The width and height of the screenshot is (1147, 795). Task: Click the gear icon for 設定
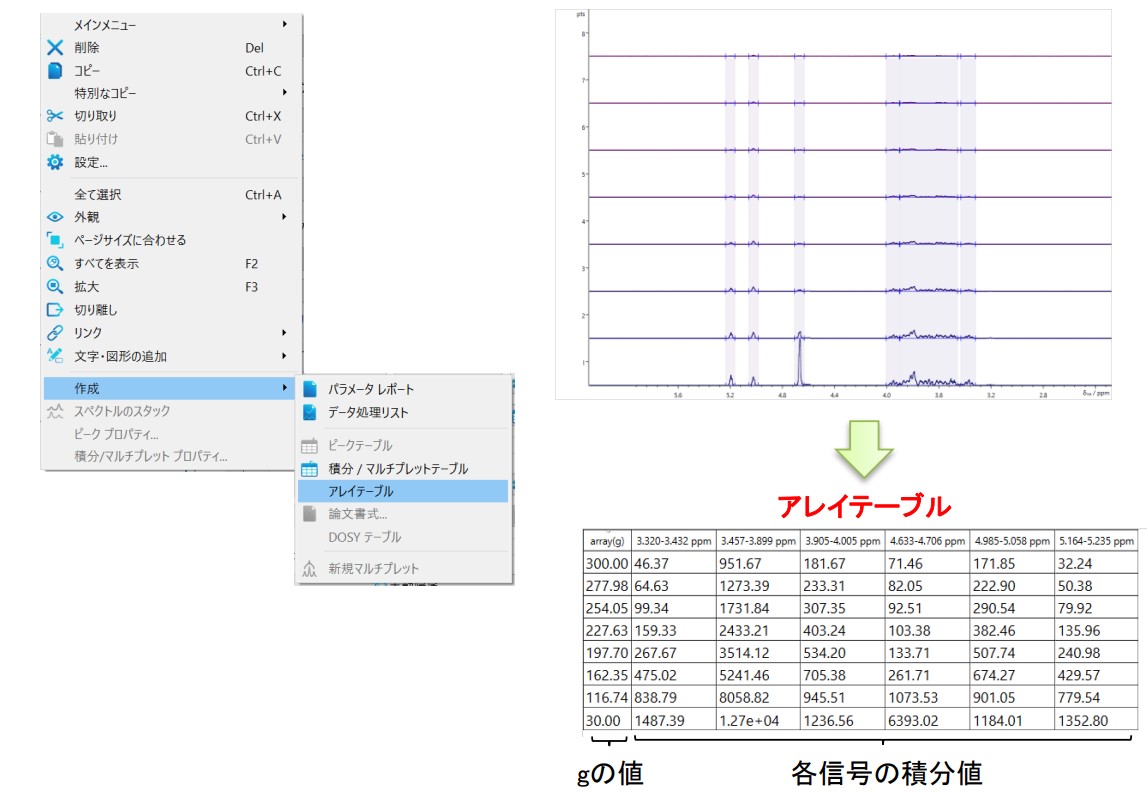pyautogui.click(x=55, y=162)
